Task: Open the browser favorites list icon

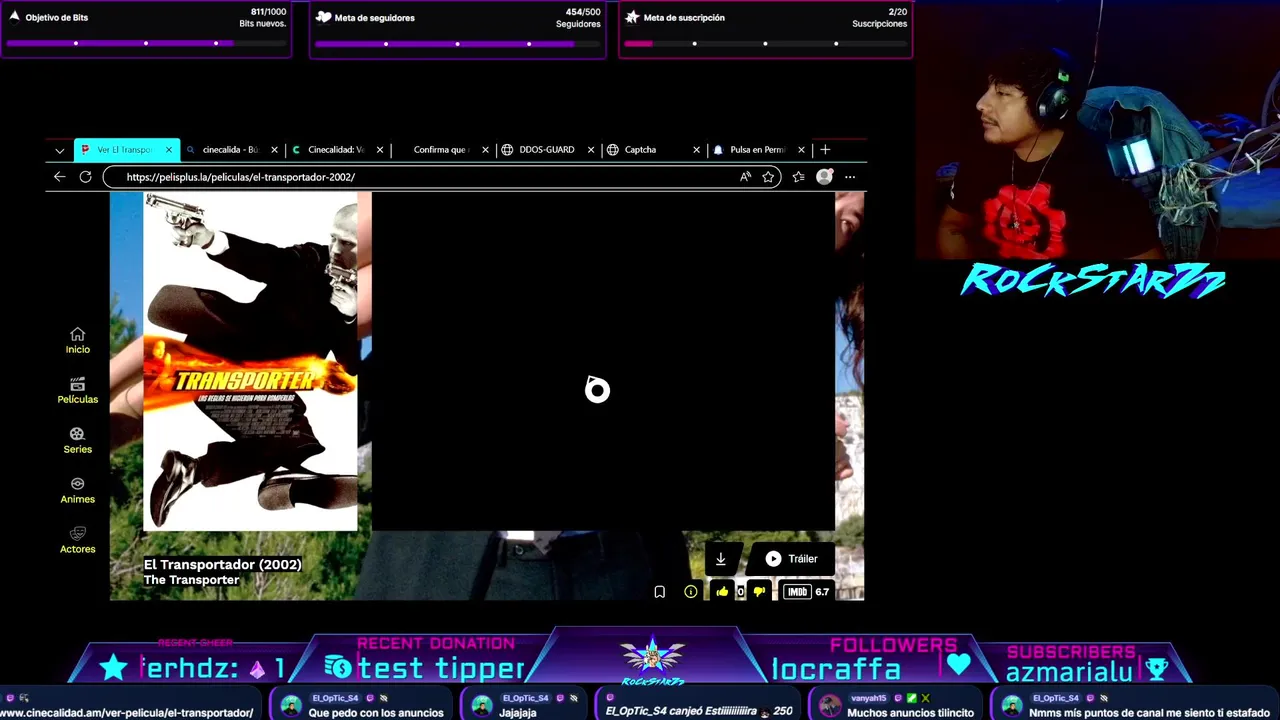Action: [798, 177]
